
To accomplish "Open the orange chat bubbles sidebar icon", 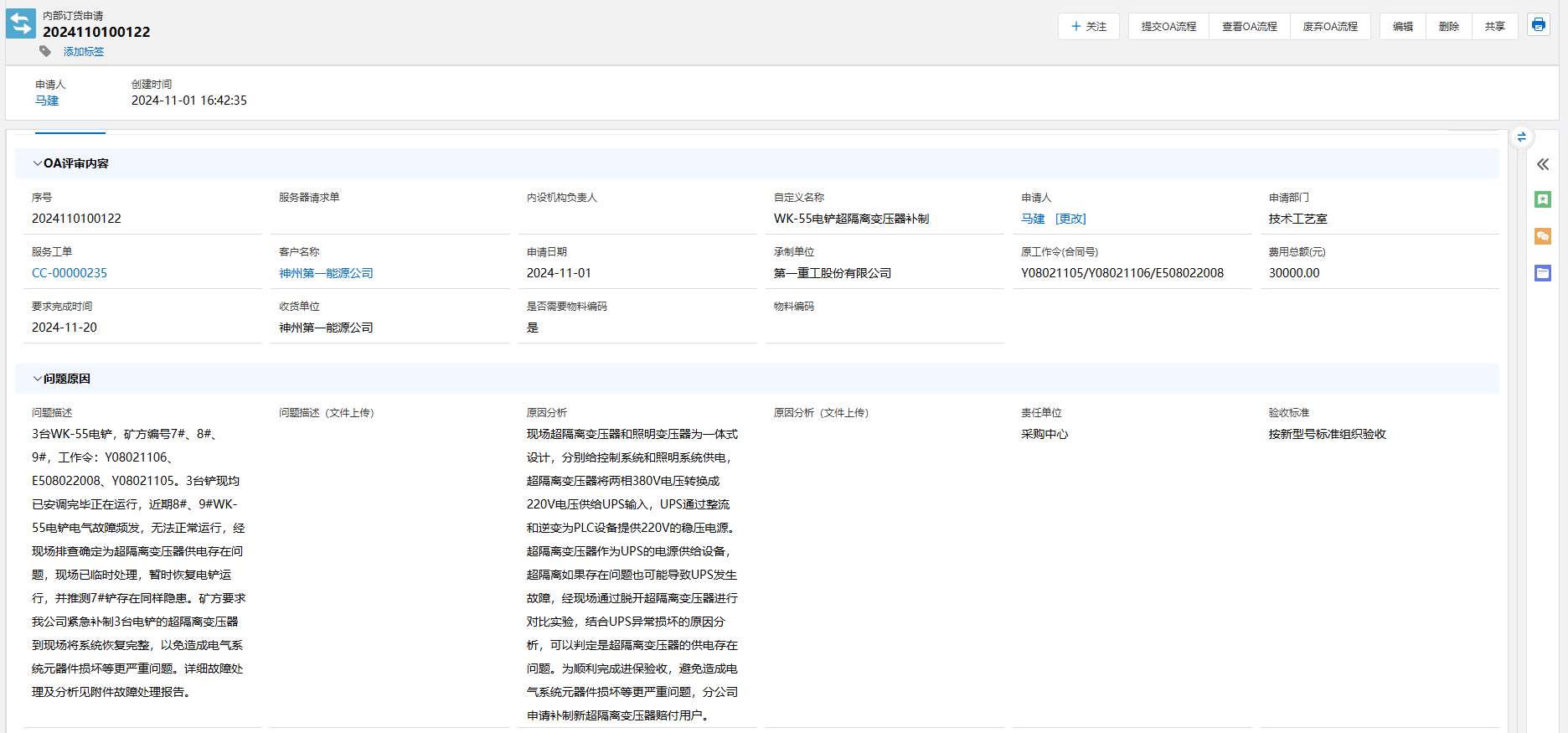I will tap(1542, 236).
